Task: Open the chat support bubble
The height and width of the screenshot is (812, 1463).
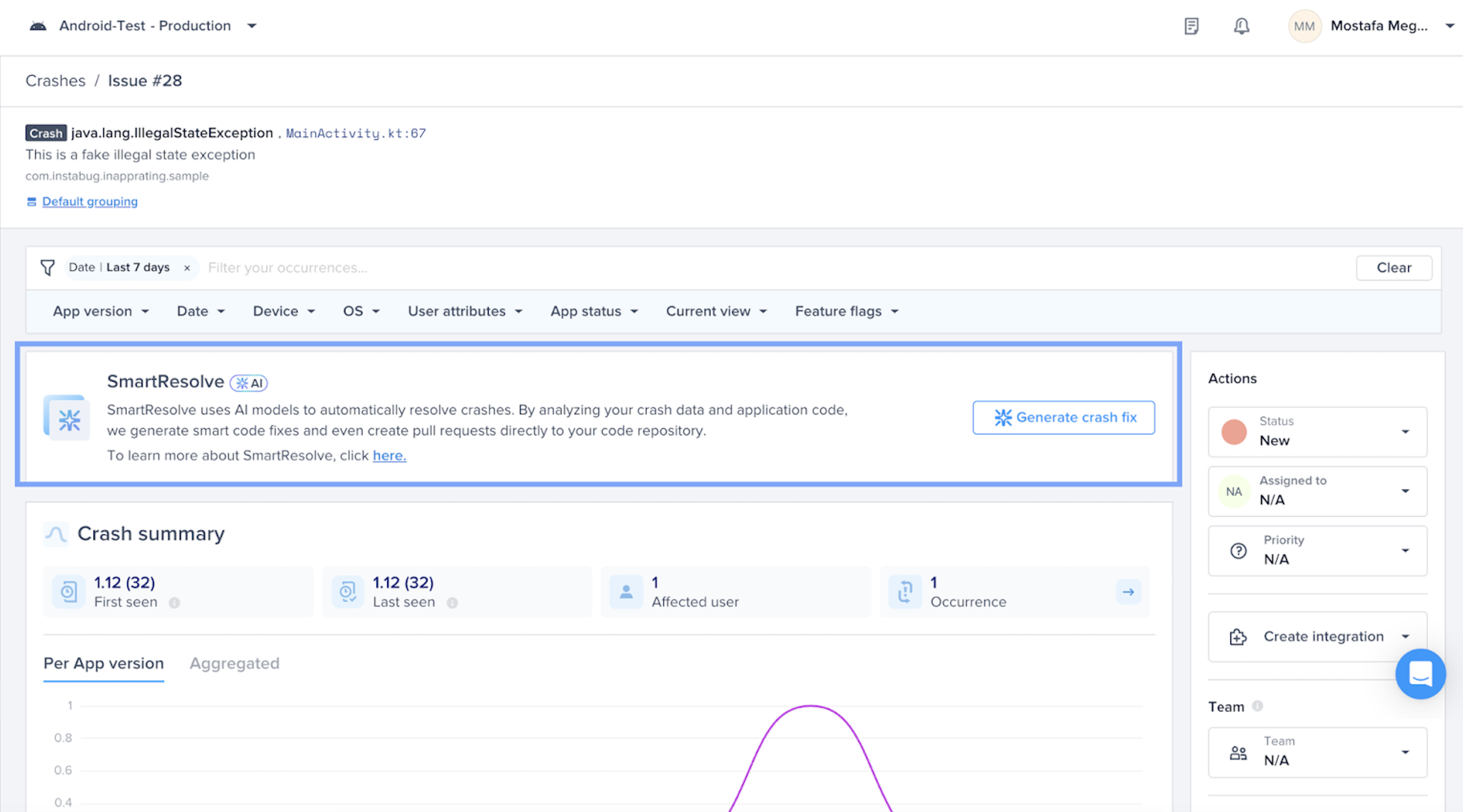Action: (1420, 674)
